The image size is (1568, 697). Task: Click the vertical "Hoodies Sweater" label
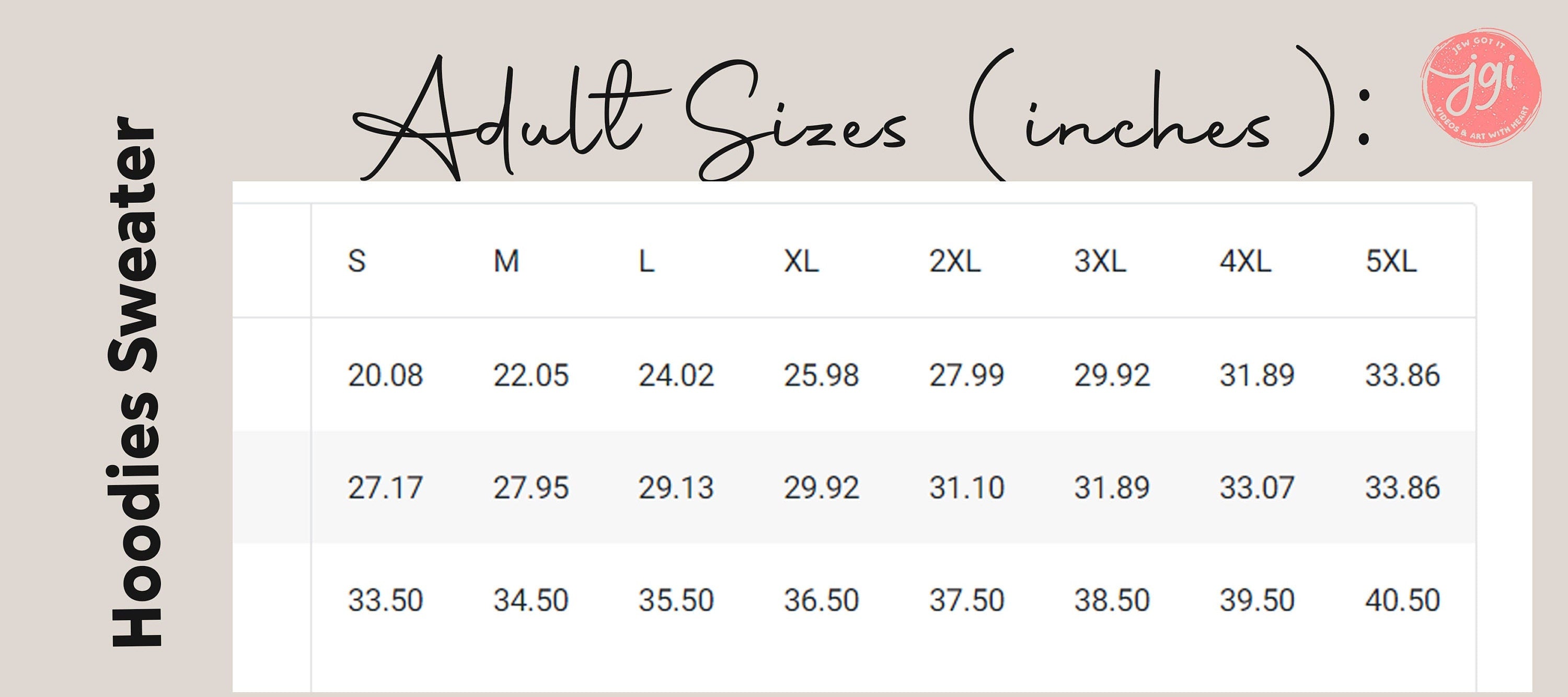click(x=135, y=381)
